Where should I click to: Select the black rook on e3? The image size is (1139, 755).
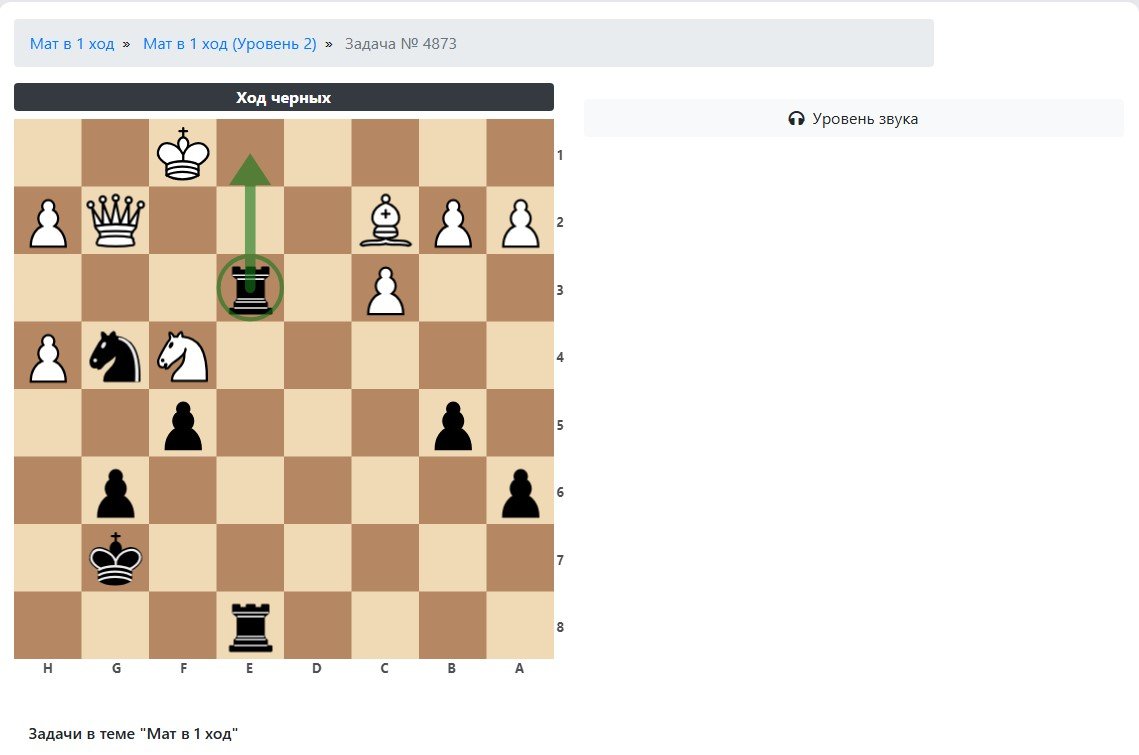coord(250,289)
